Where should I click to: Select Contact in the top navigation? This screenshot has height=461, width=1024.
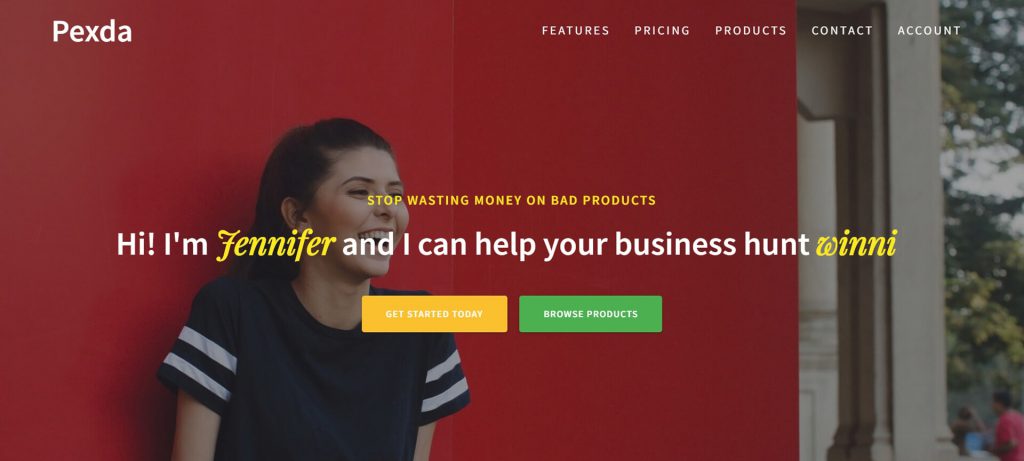coord(842,31)
